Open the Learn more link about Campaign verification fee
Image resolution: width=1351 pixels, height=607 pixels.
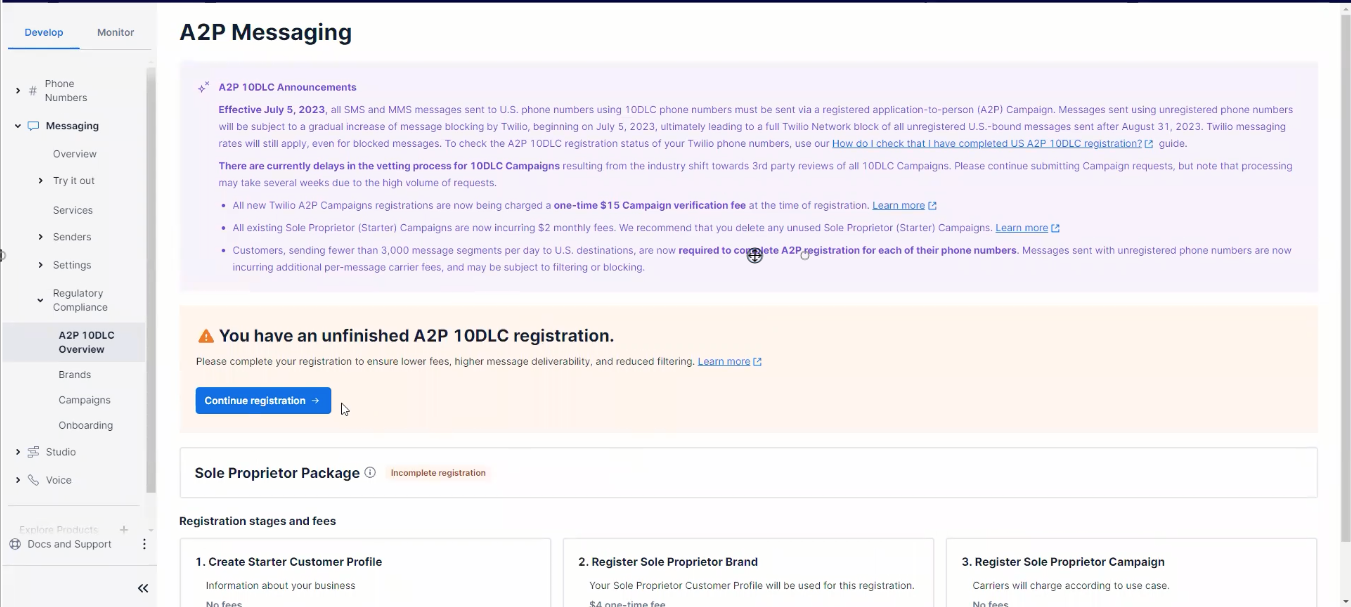[x=898, y=205]
